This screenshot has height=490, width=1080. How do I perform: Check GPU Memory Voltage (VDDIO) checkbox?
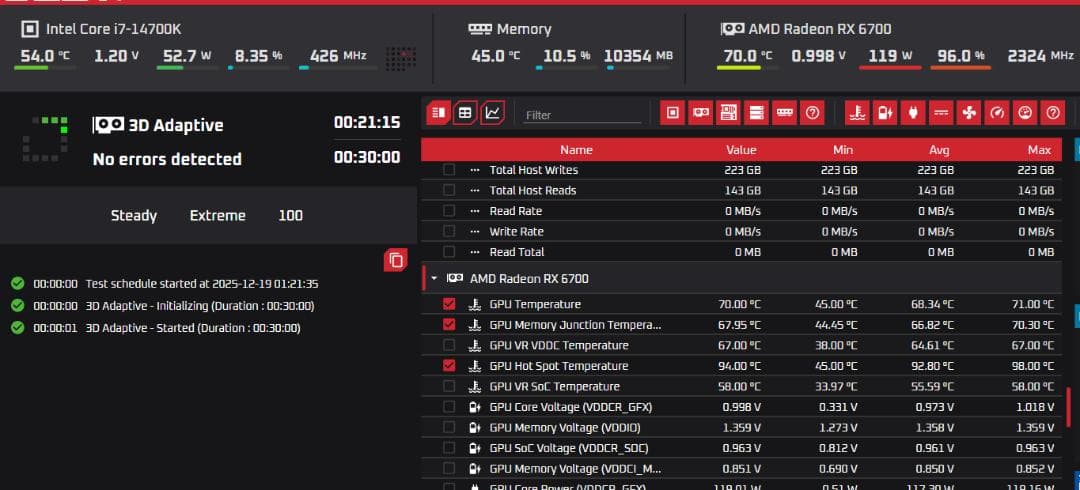point(449,427)
